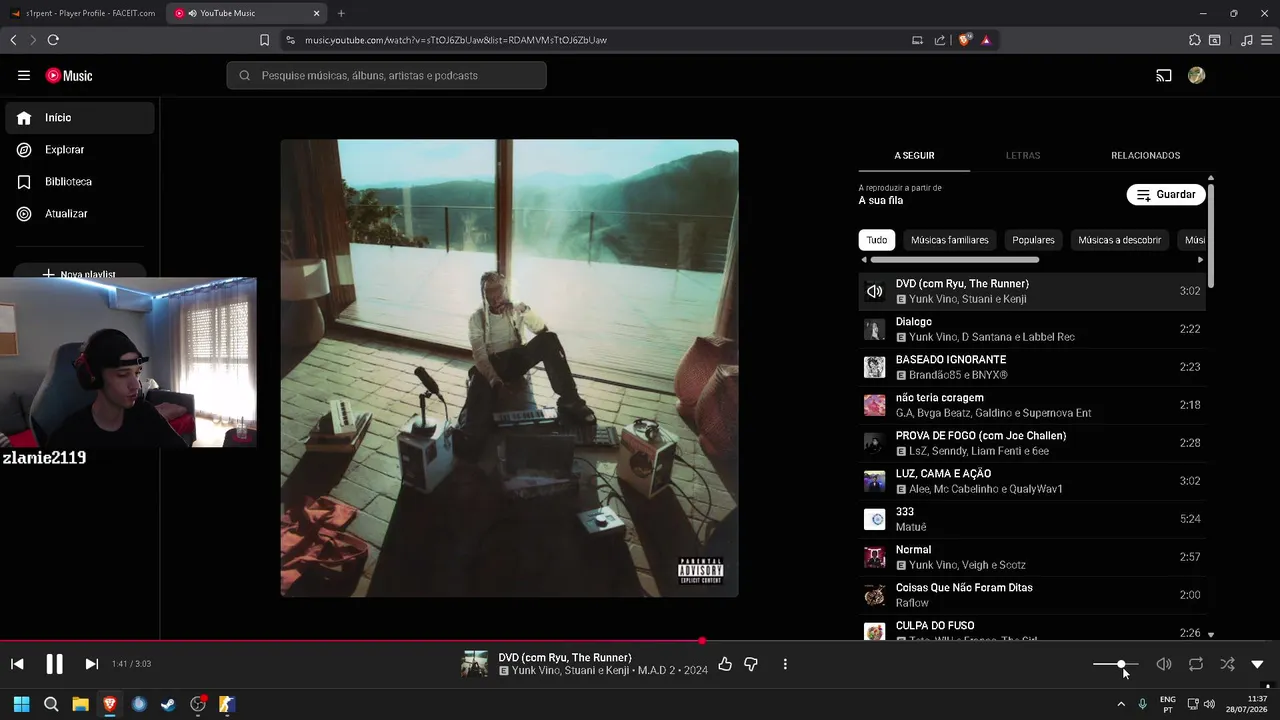This screenshot has height=720, width=1280.
Task: Open Brave Shields lion icon
Action: (x=964, y=40)
